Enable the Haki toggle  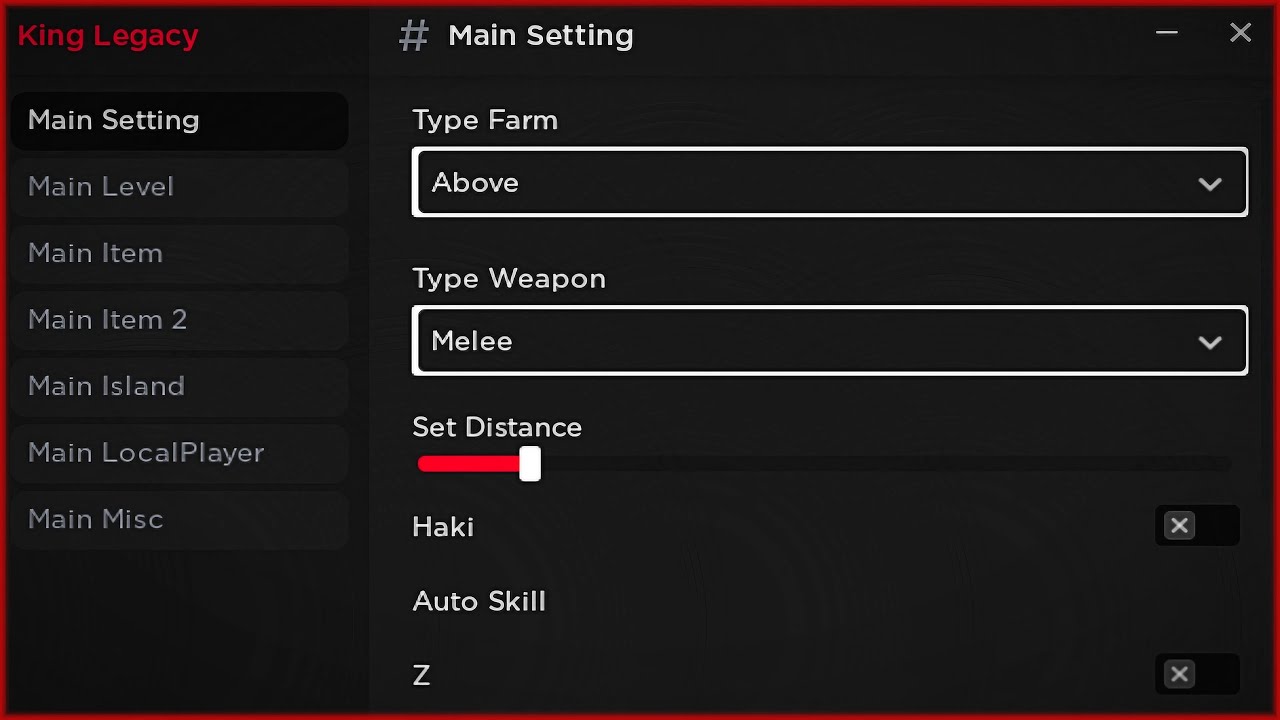(1196, 526)
